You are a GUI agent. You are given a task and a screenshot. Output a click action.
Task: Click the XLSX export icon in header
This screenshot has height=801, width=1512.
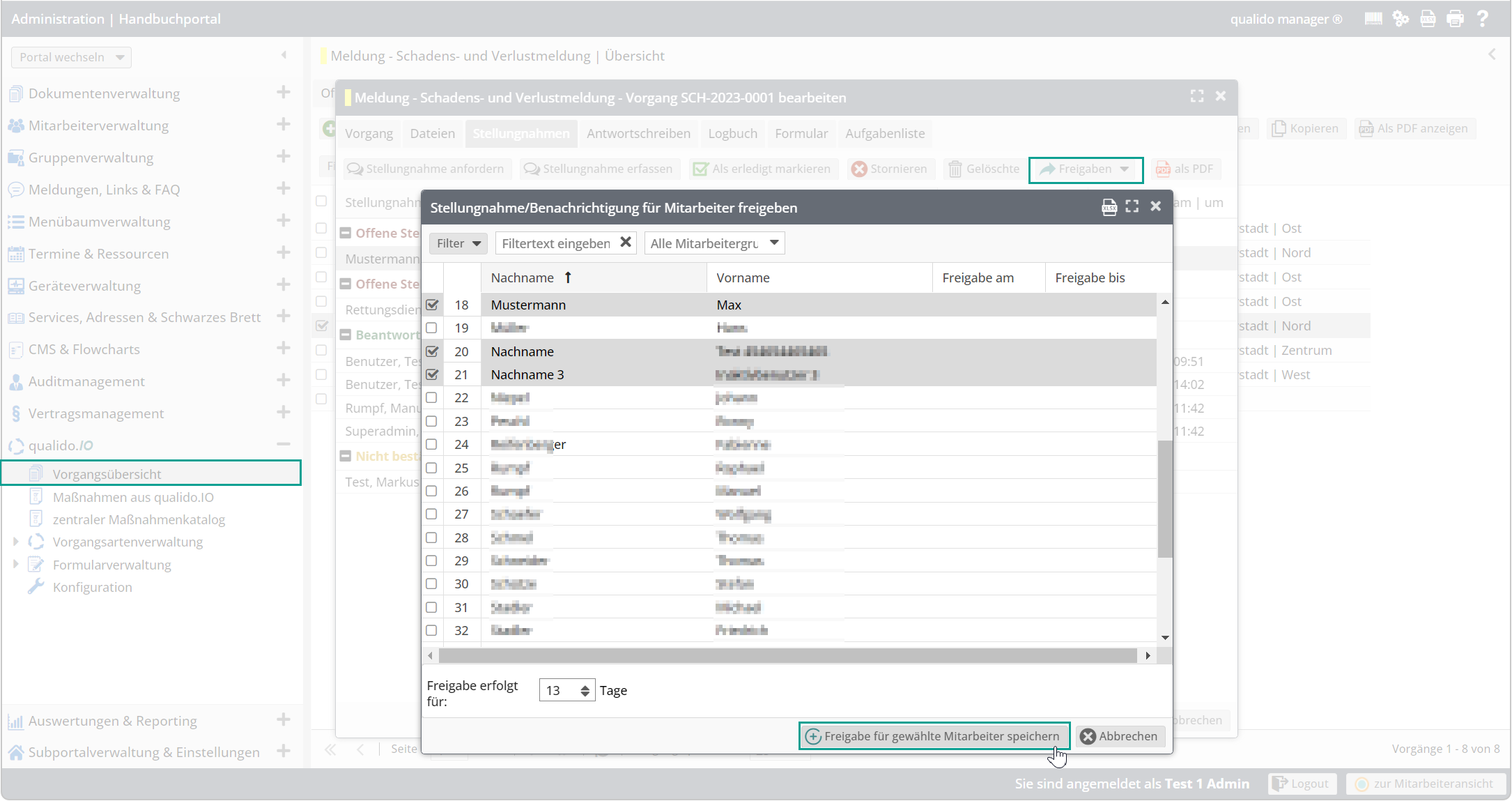click(1428, 19)
